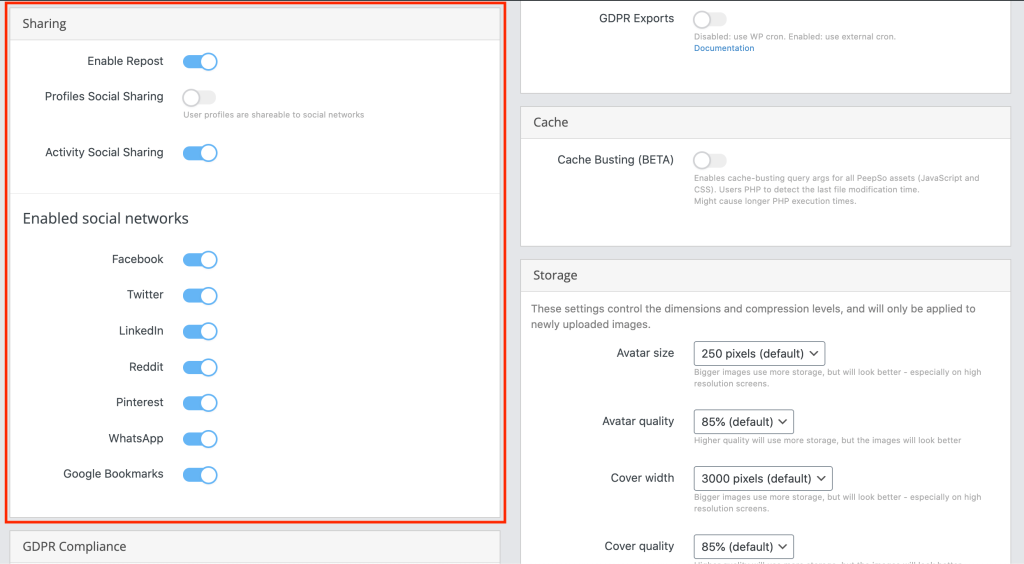Click the Twitter label

tap(145, 294)
